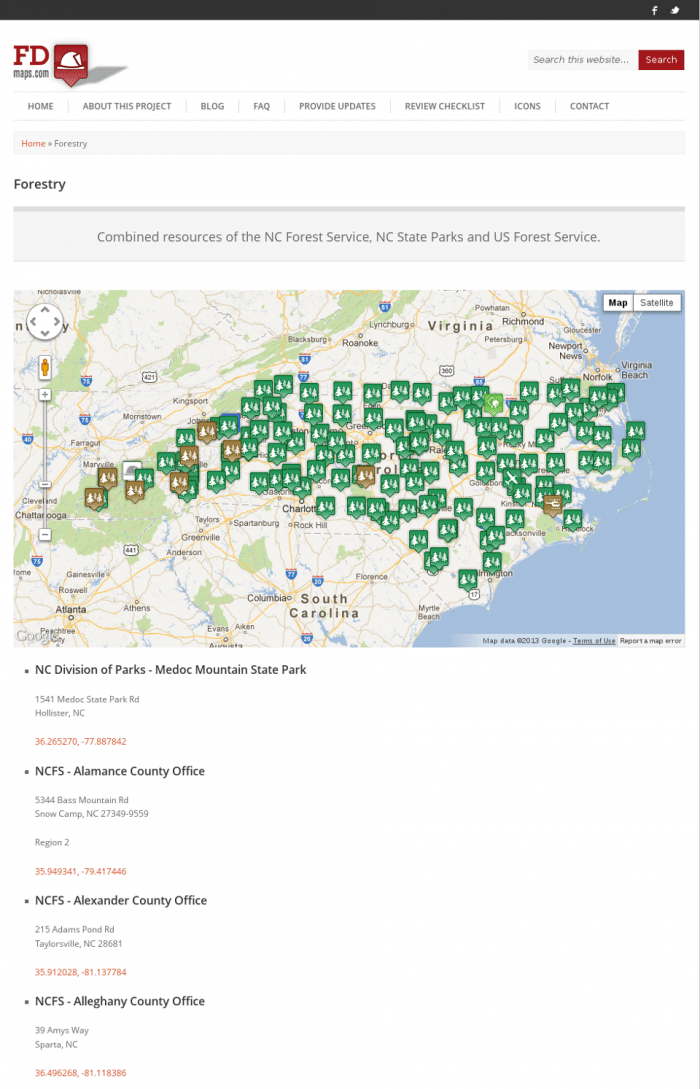Open the Twitter bird icon in top bar
This screenshot has height=1089, width=700.
[674, 10]
